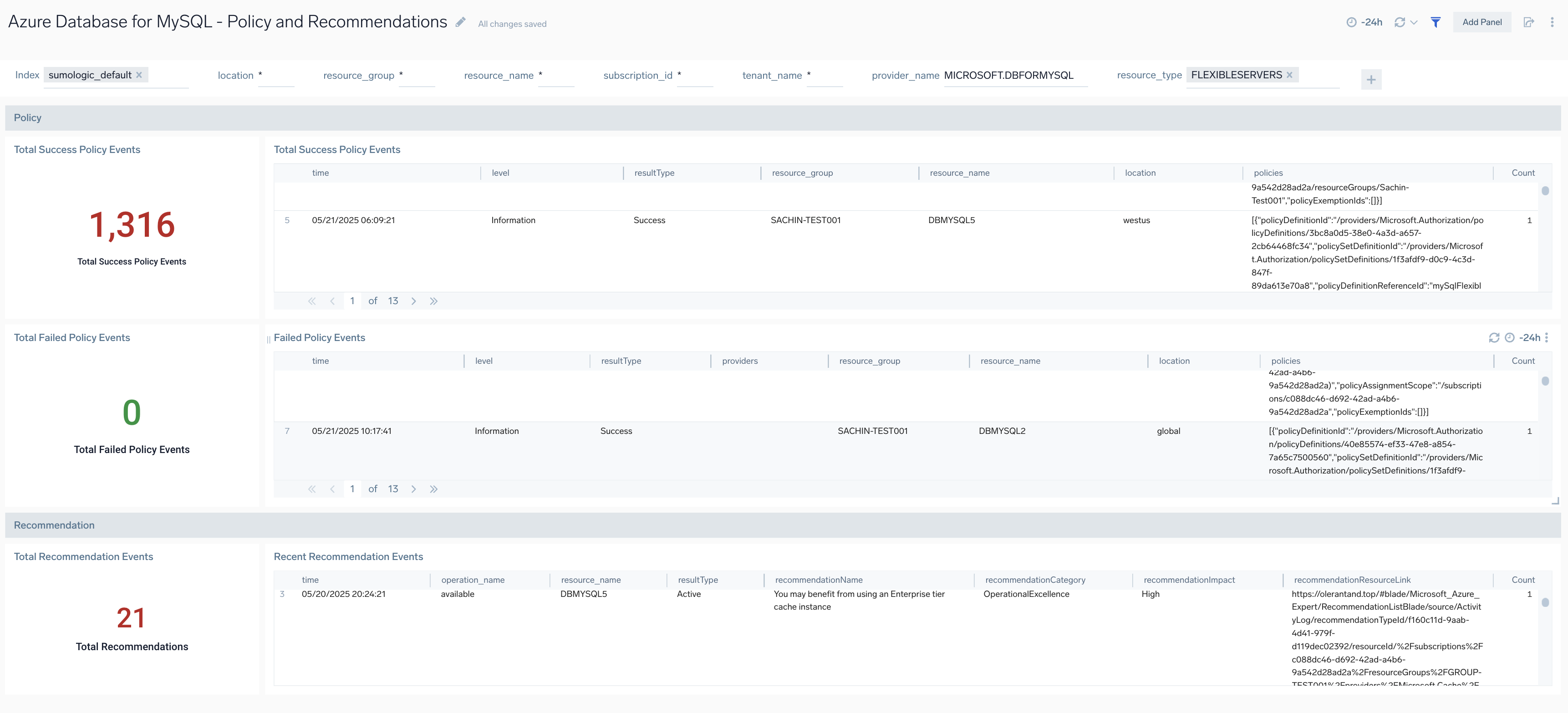Viewport: 1568px width, 713px height.
Task: Click the 21 total recommendations value
Action: click(131, 619)
